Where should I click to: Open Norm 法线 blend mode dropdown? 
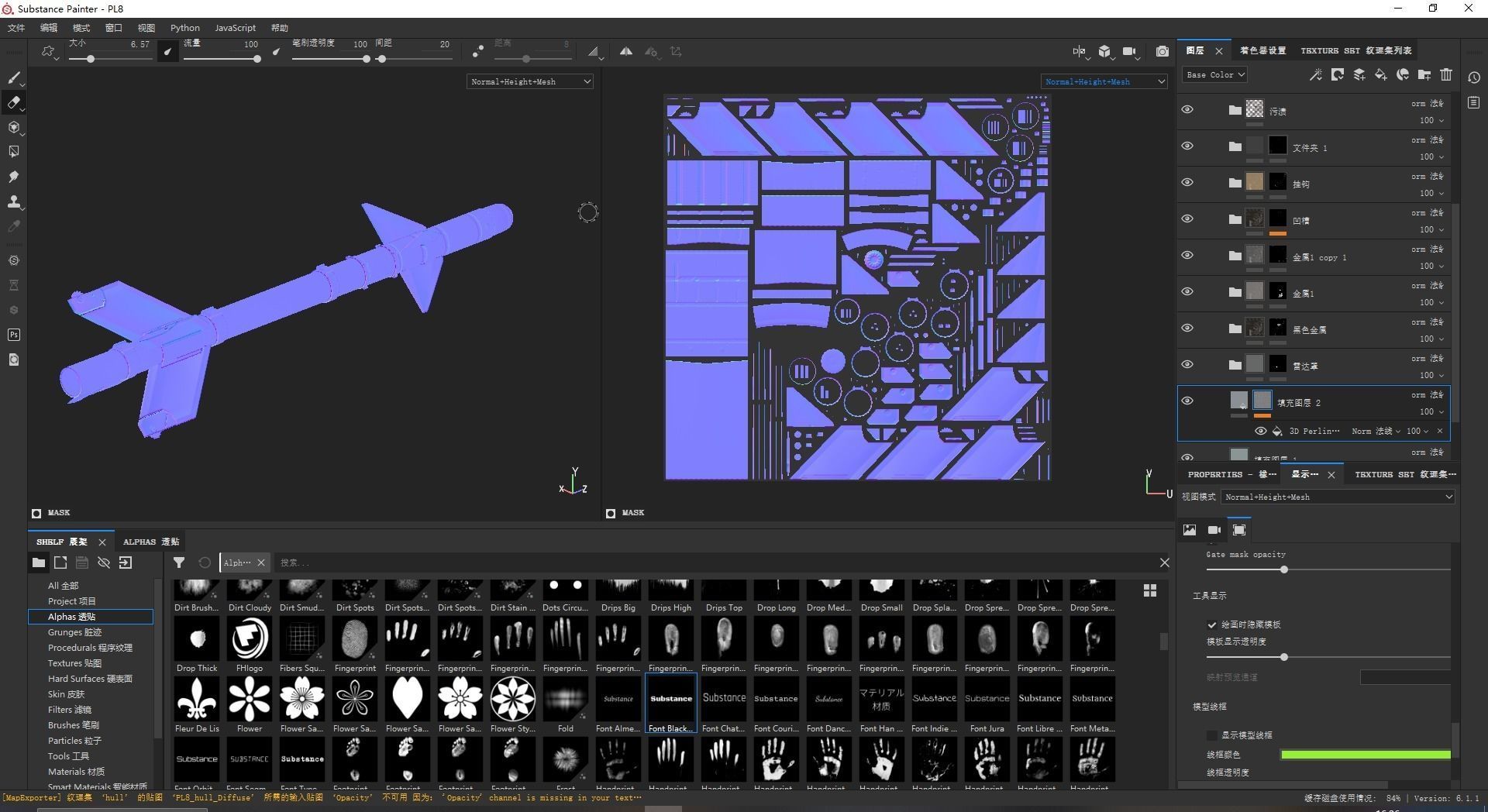pos(1376,431)
